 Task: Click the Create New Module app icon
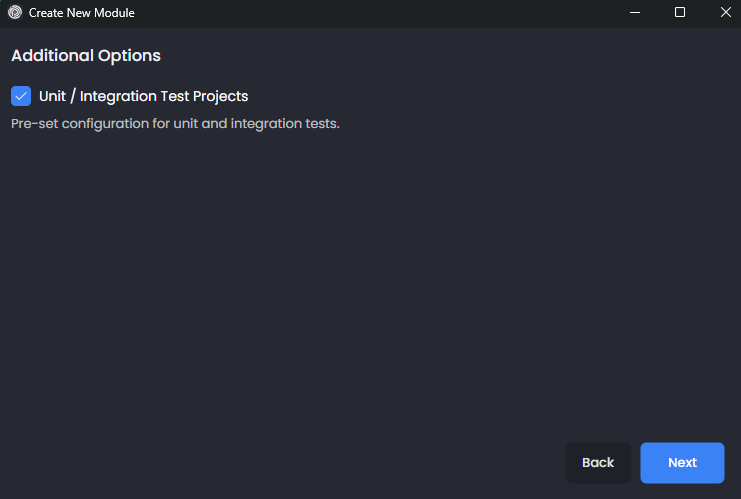pyautogui.click(x=14, y=13)
